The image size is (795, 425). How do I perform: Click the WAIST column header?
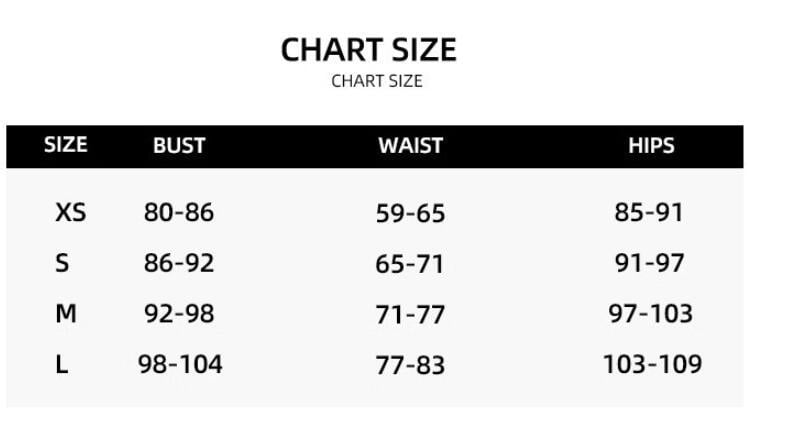click(x=410, y=145)
